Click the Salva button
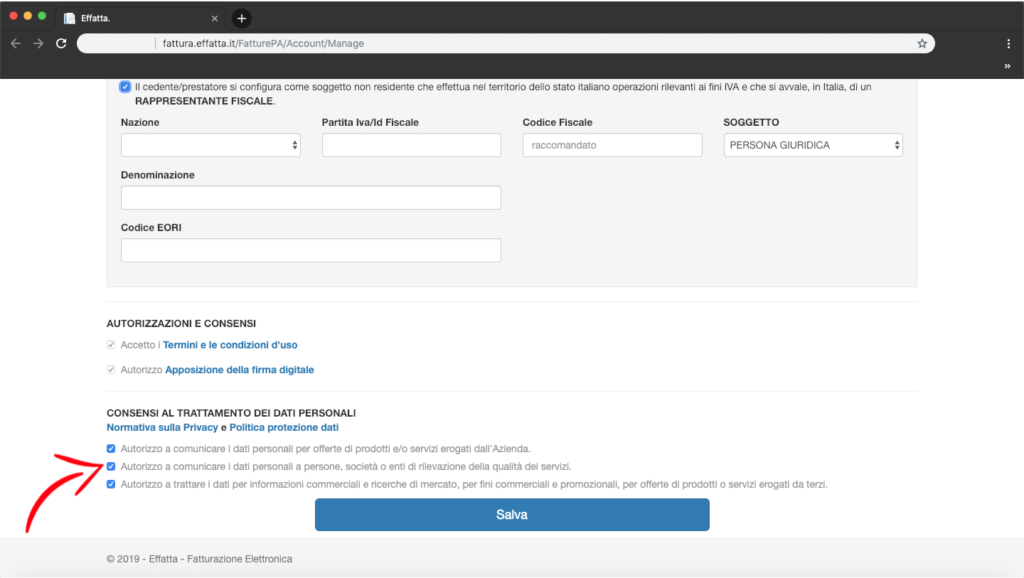The image size is (1024, 578). pos(511,515)
